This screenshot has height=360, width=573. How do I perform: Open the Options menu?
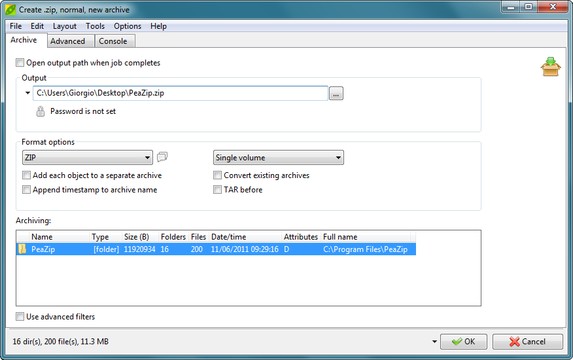(127, 26)
